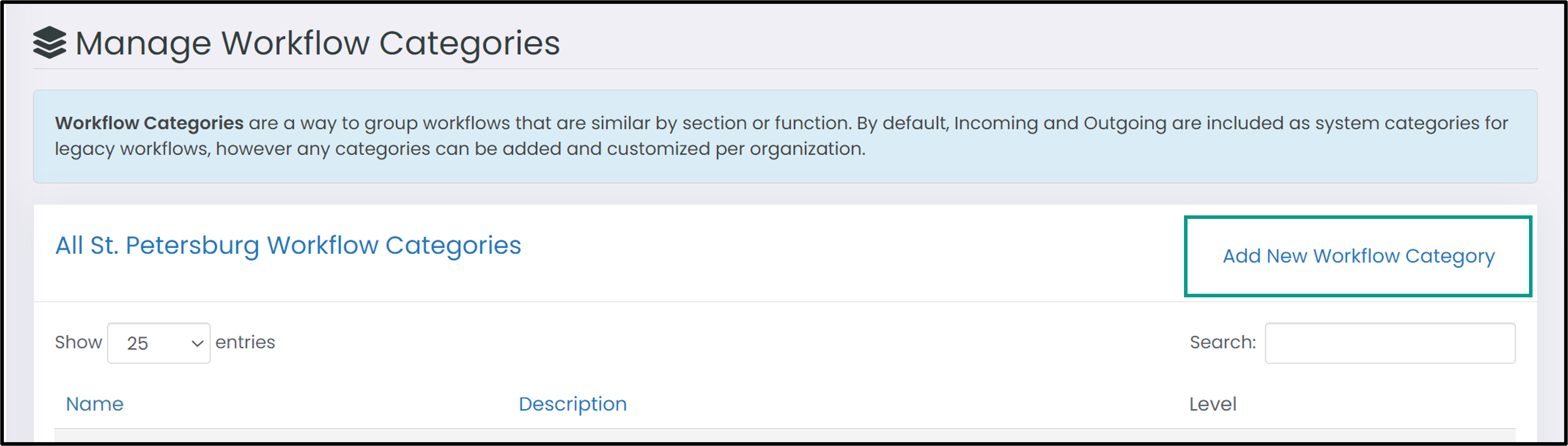Image resolution: width=1568 pixels, height=446 pixels.
Task: Click the Search label next to the box
Action: [x=1222, y=342]
